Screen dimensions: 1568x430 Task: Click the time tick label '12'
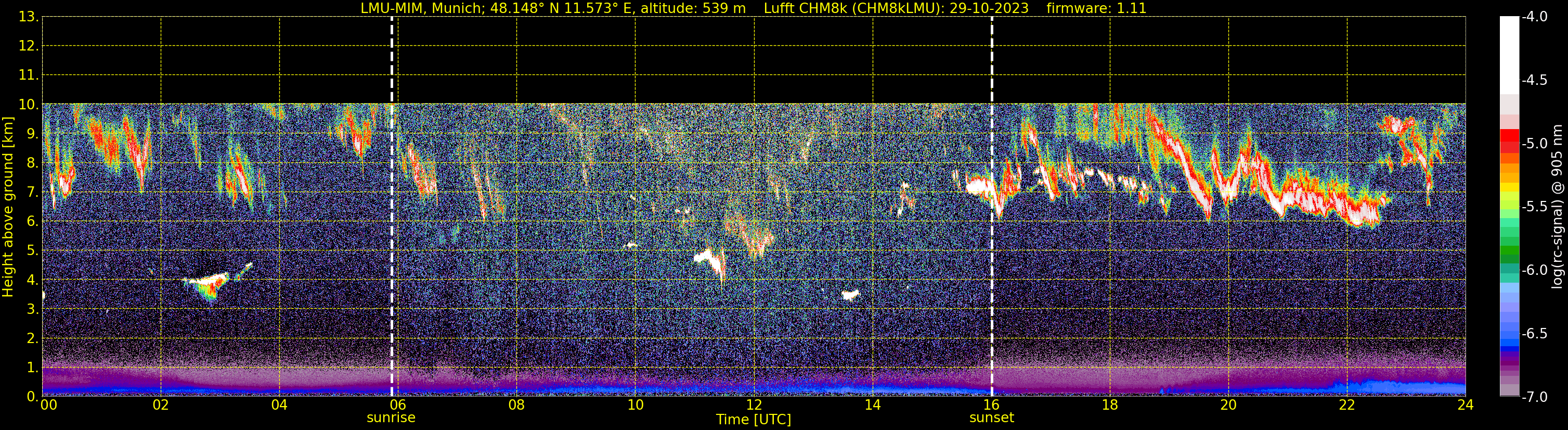click(x=754, y=405)
